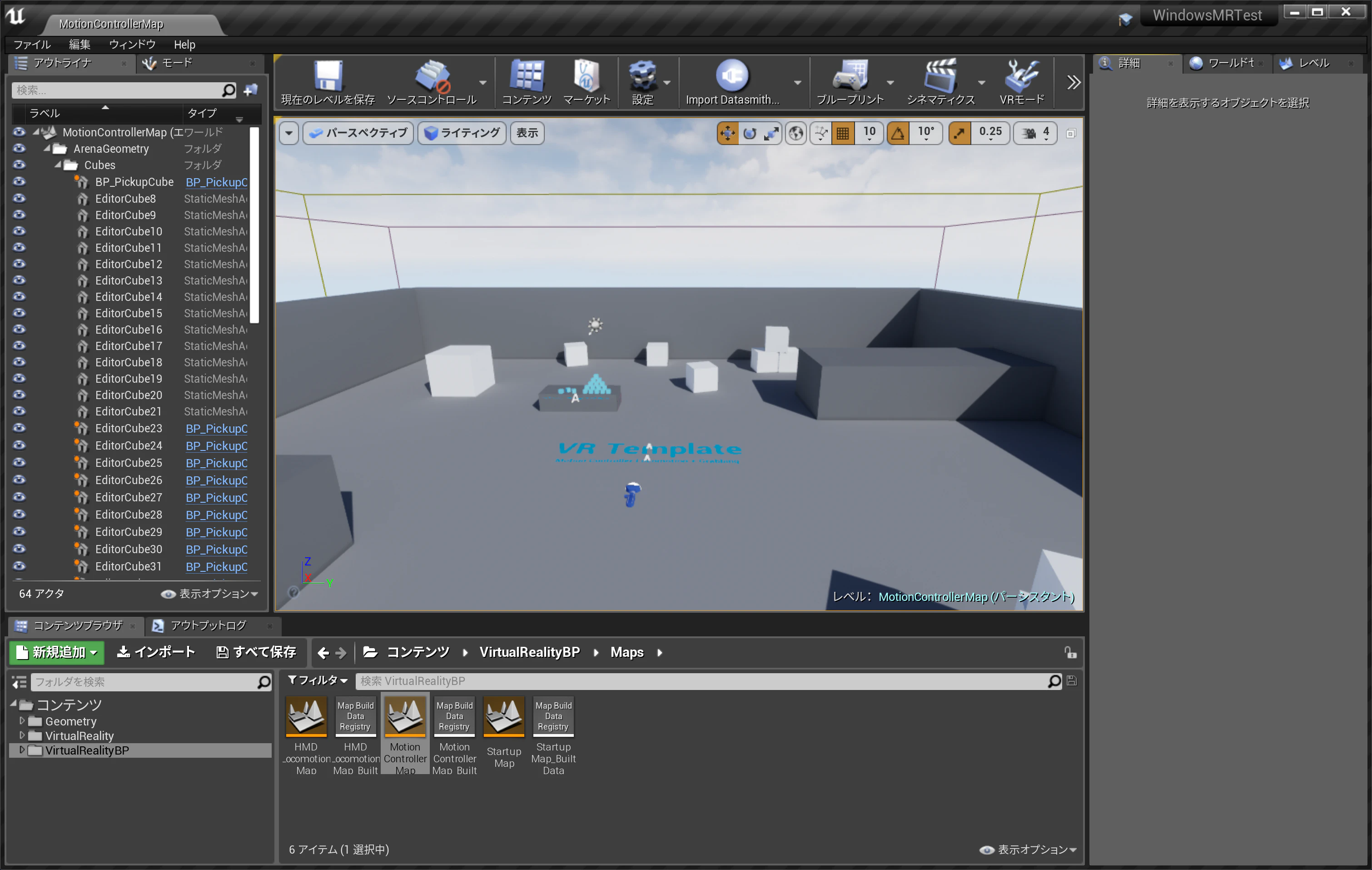This screenshot has width=1372, height=870.
Task: Open the tutorials graduation cap icon
Action: [1125, 20]
